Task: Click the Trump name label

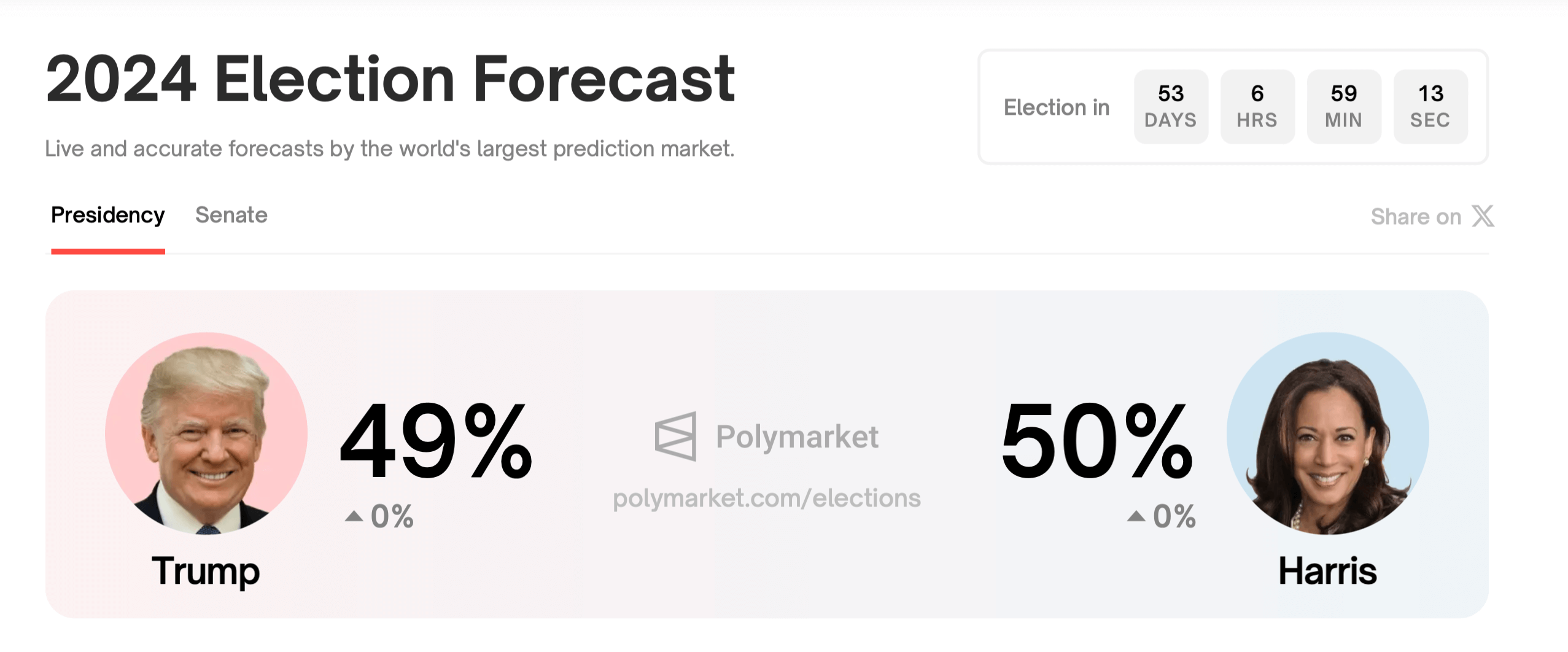Action: 206,571
